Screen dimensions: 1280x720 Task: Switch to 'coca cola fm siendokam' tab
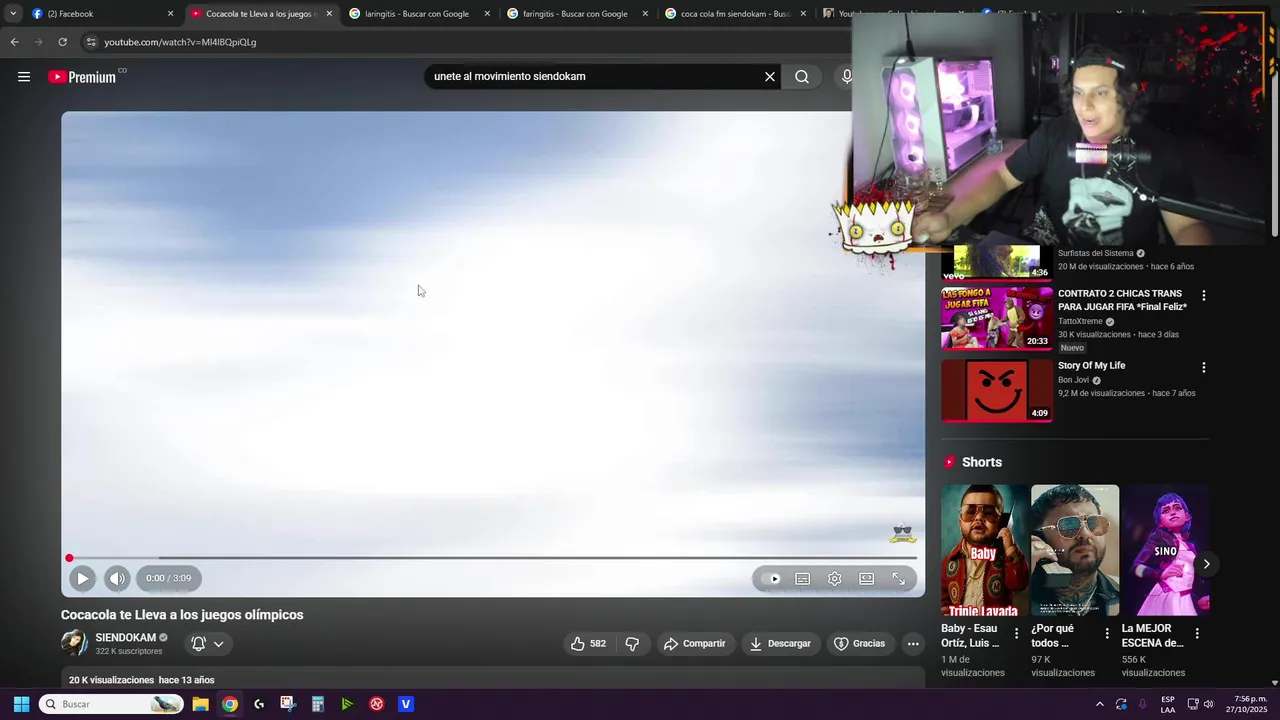click(x=736, y=14)
